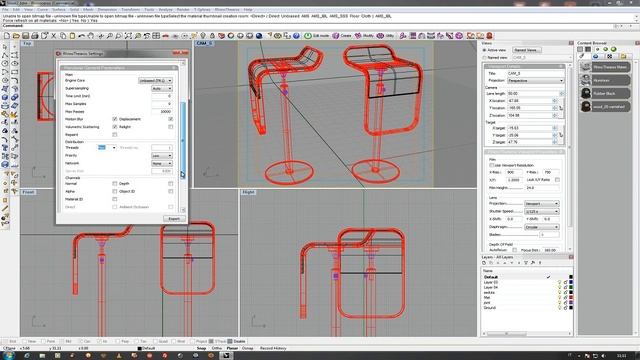
Task: Click the light bulb Hide icon
Action: 203,36
